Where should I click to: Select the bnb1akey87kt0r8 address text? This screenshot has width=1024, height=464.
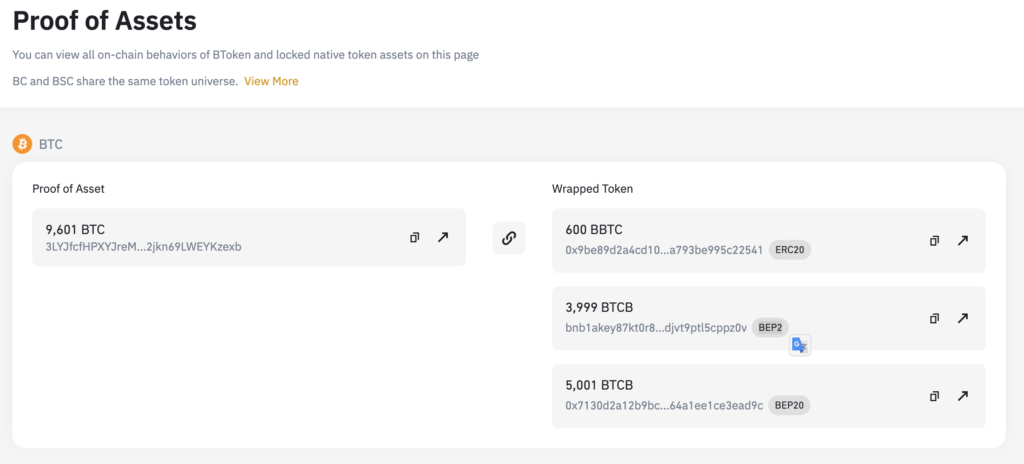coord(656,327)
